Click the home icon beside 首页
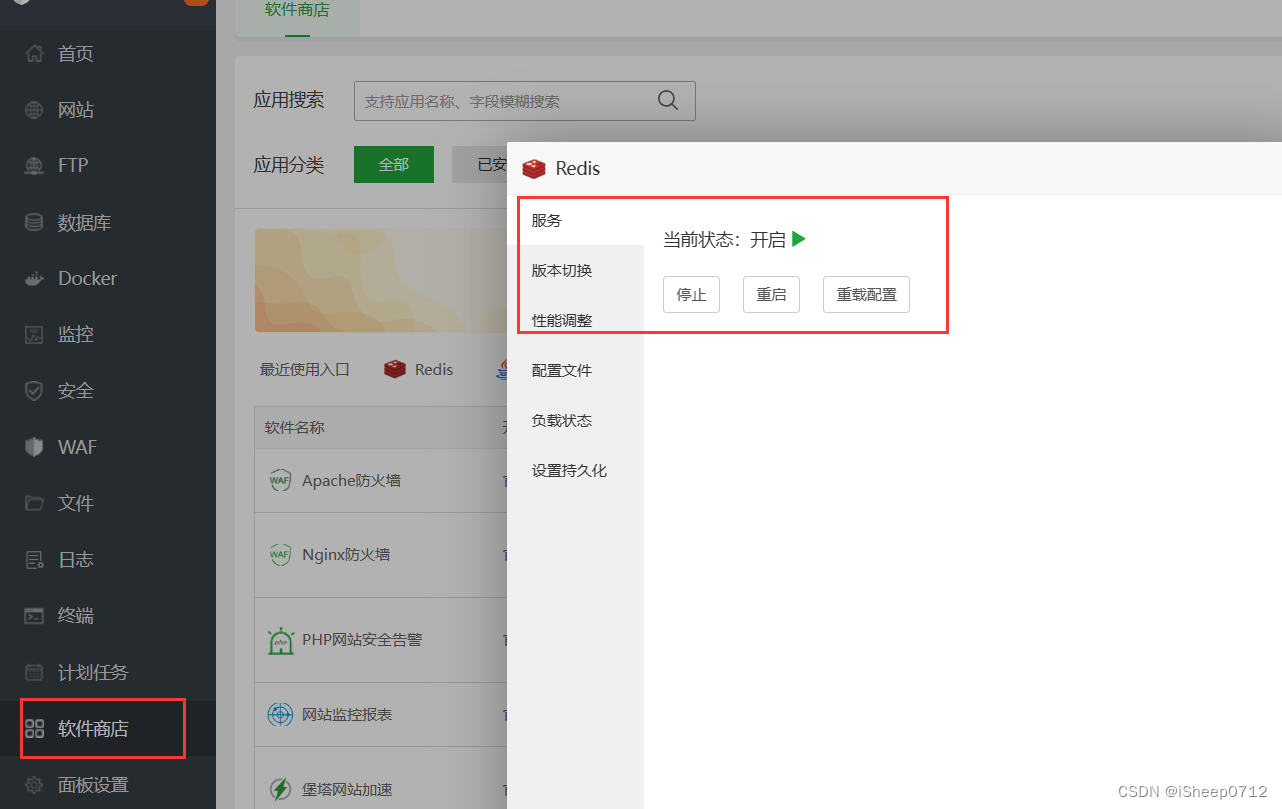 tap(35, 53)
